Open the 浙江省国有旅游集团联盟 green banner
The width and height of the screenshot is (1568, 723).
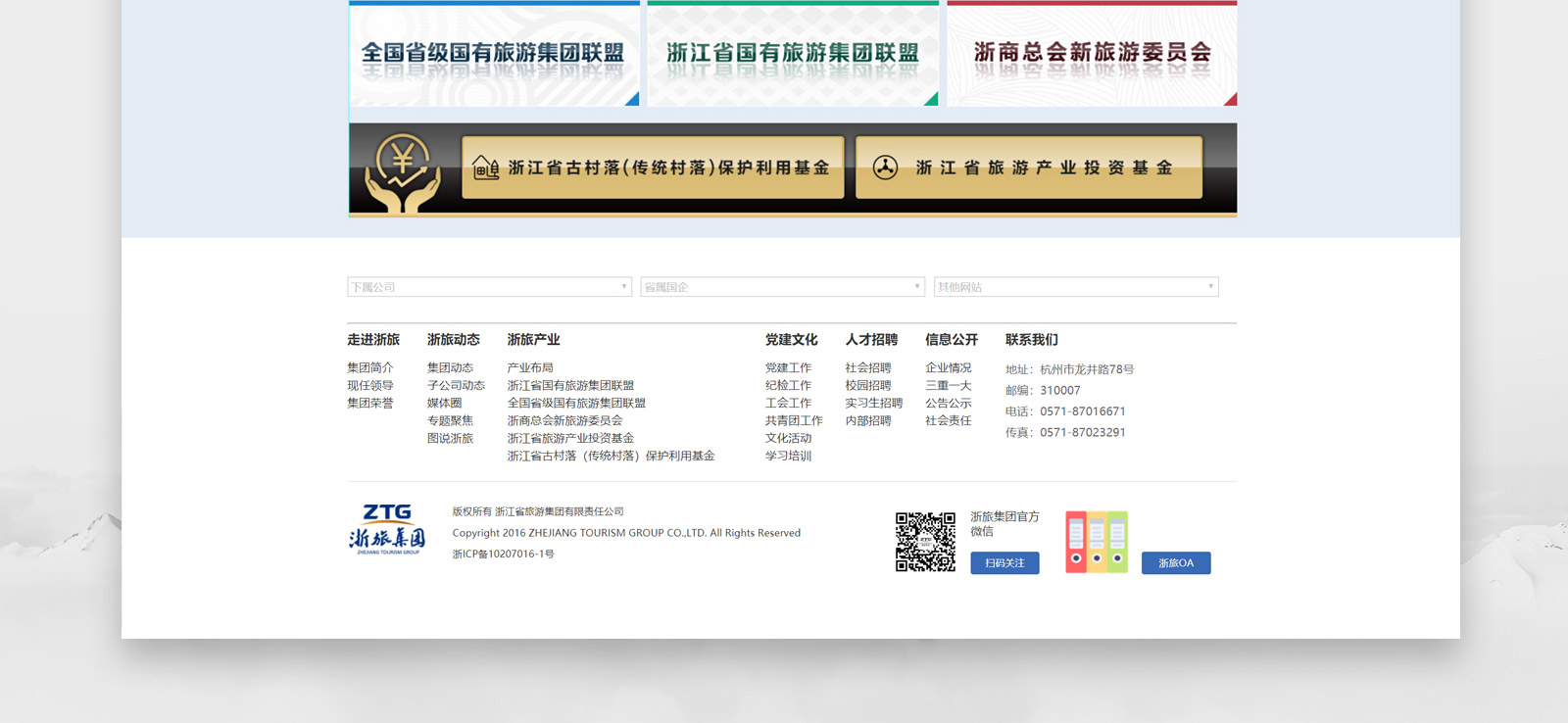tap(792, 54)
